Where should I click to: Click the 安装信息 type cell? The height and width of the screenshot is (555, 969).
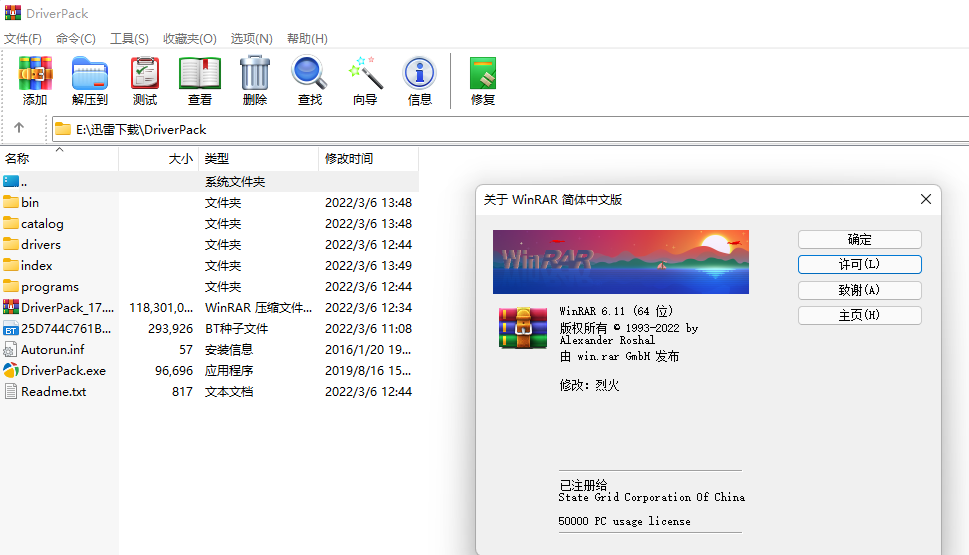pos(229,350)
